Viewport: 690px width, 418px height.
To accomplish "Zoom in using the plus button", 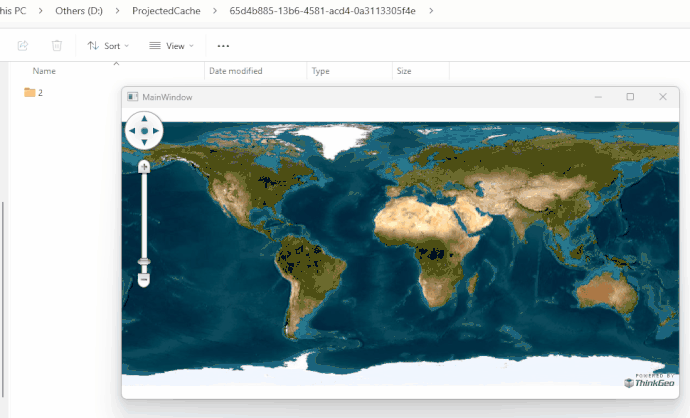I will click(x=144, y=166).
